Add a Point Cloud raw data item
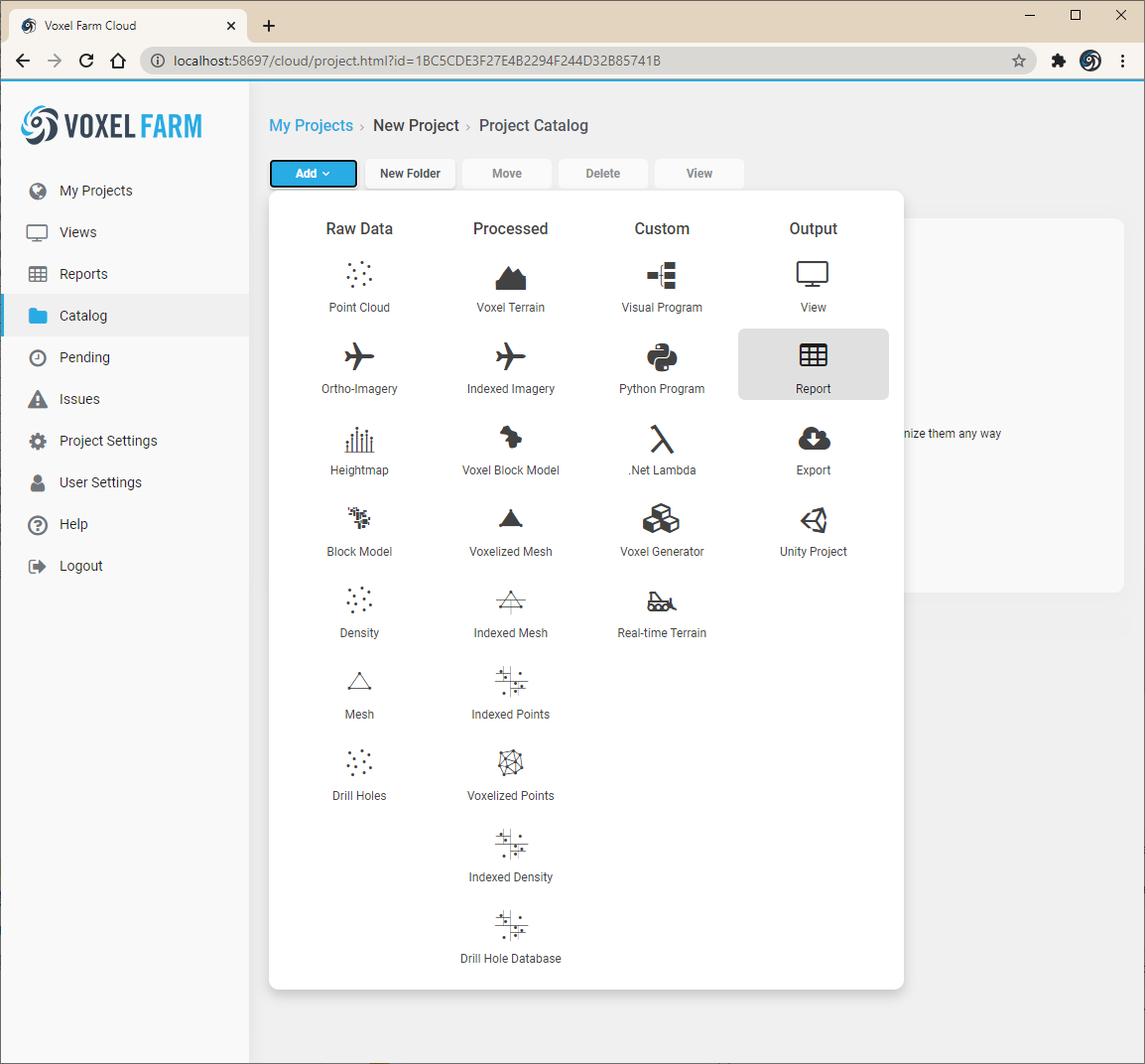Screen dimensions: 1145x1064 [x=359, y=286]
